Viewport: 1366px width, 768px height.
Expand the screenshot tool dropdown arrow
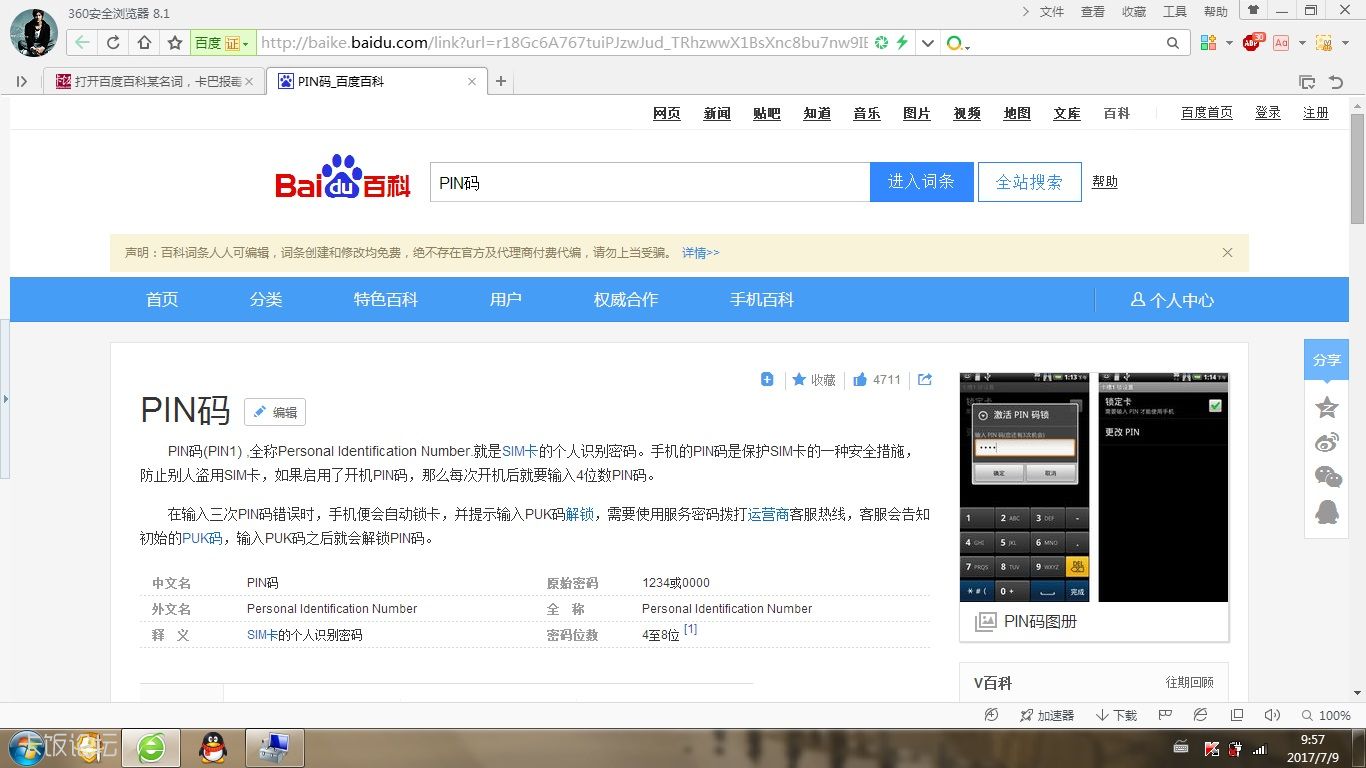tap(1345, 43)
